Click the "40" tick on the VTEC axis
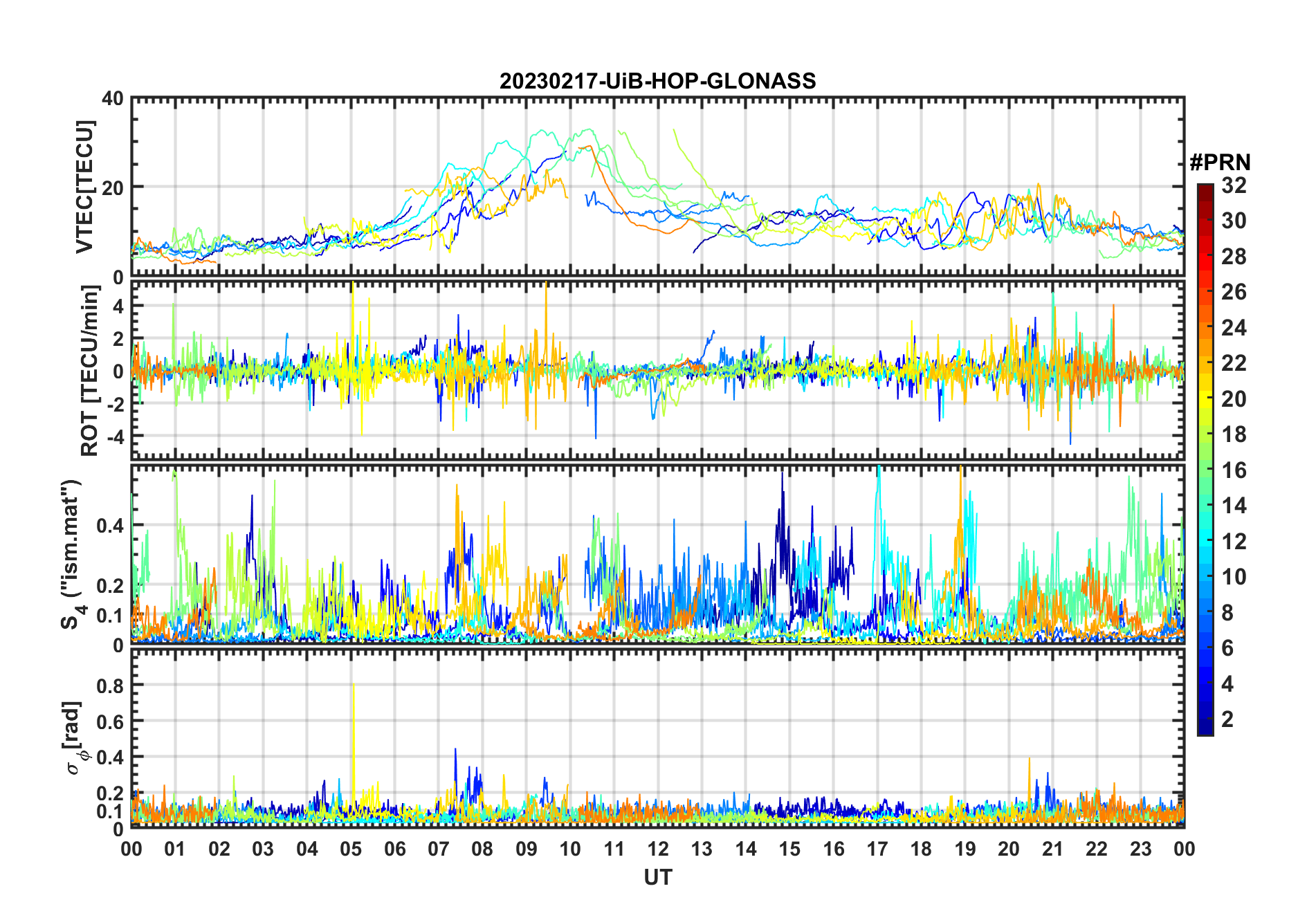 pos(113,98)
